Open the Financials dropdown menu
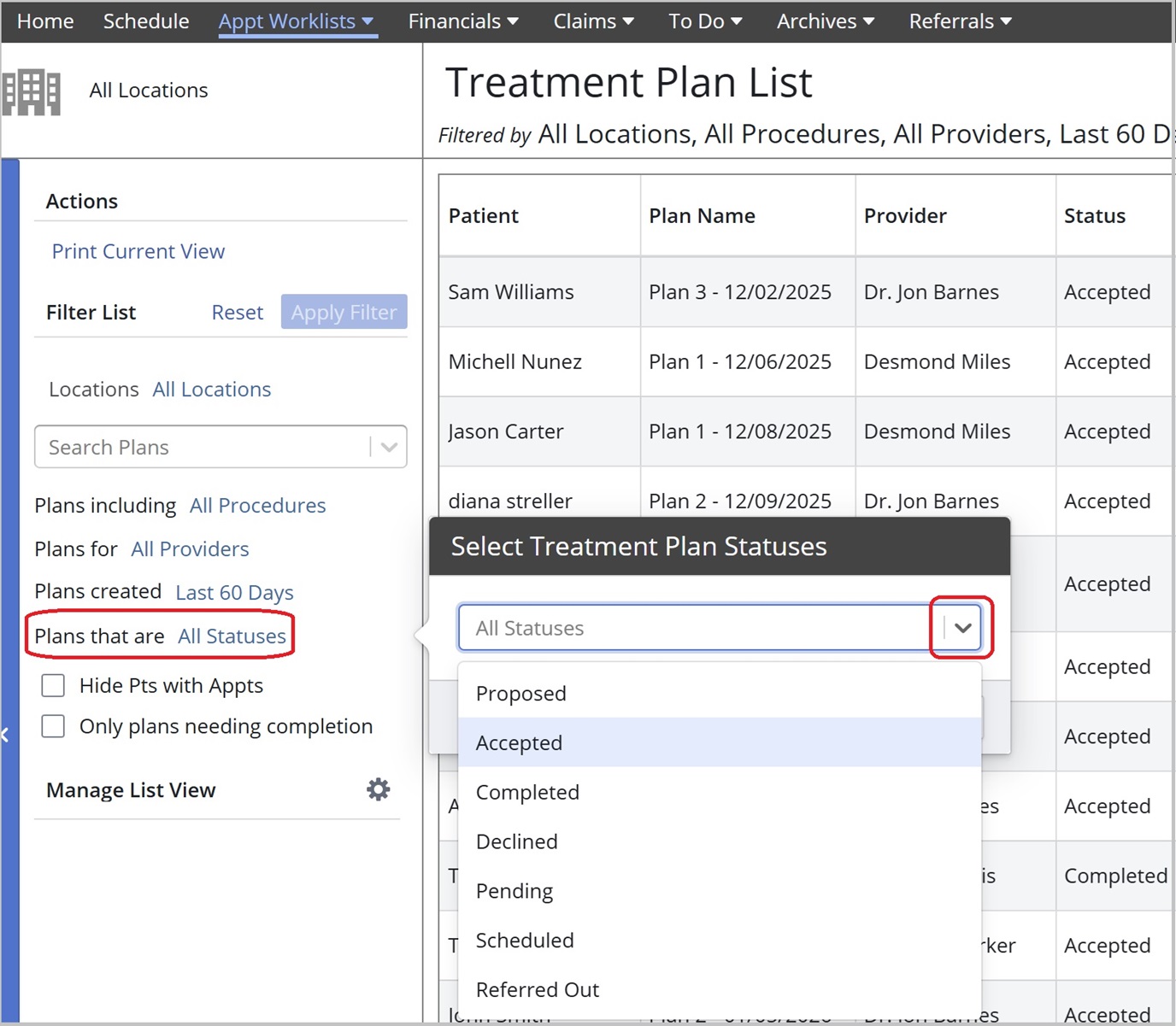The width and height of the screenshot is (1176, 1026). click(x=462, y=21)
